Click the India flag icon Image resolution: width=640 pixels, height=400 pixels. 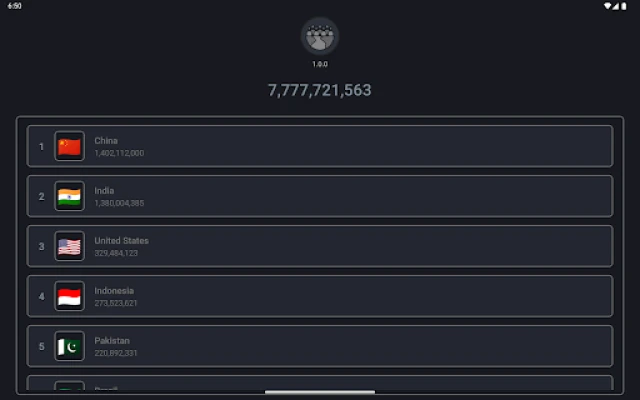pyautogui.click(x=69, y=196)
